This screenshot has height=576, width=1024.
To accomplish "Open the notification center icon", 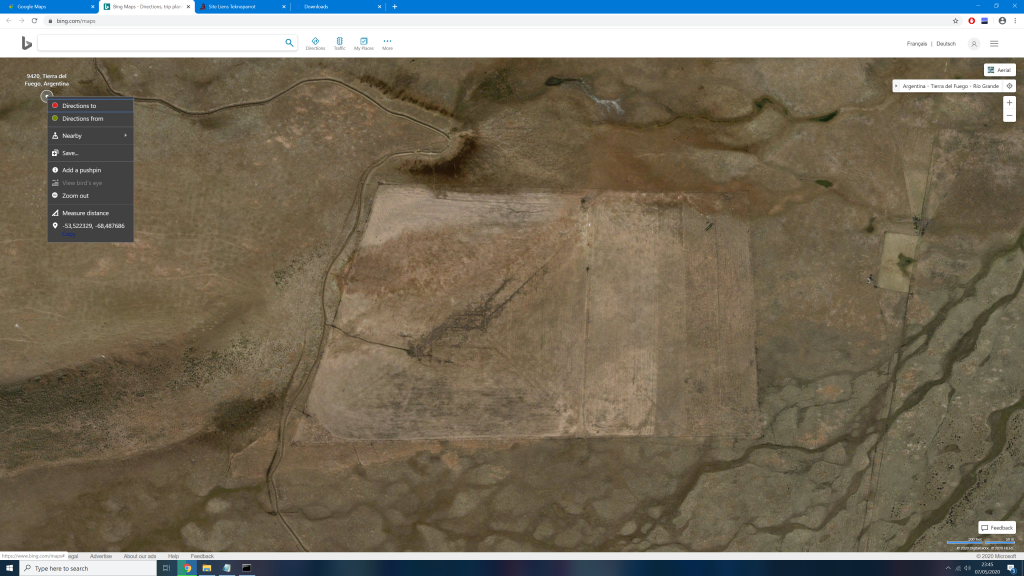I will point(1011,568).
